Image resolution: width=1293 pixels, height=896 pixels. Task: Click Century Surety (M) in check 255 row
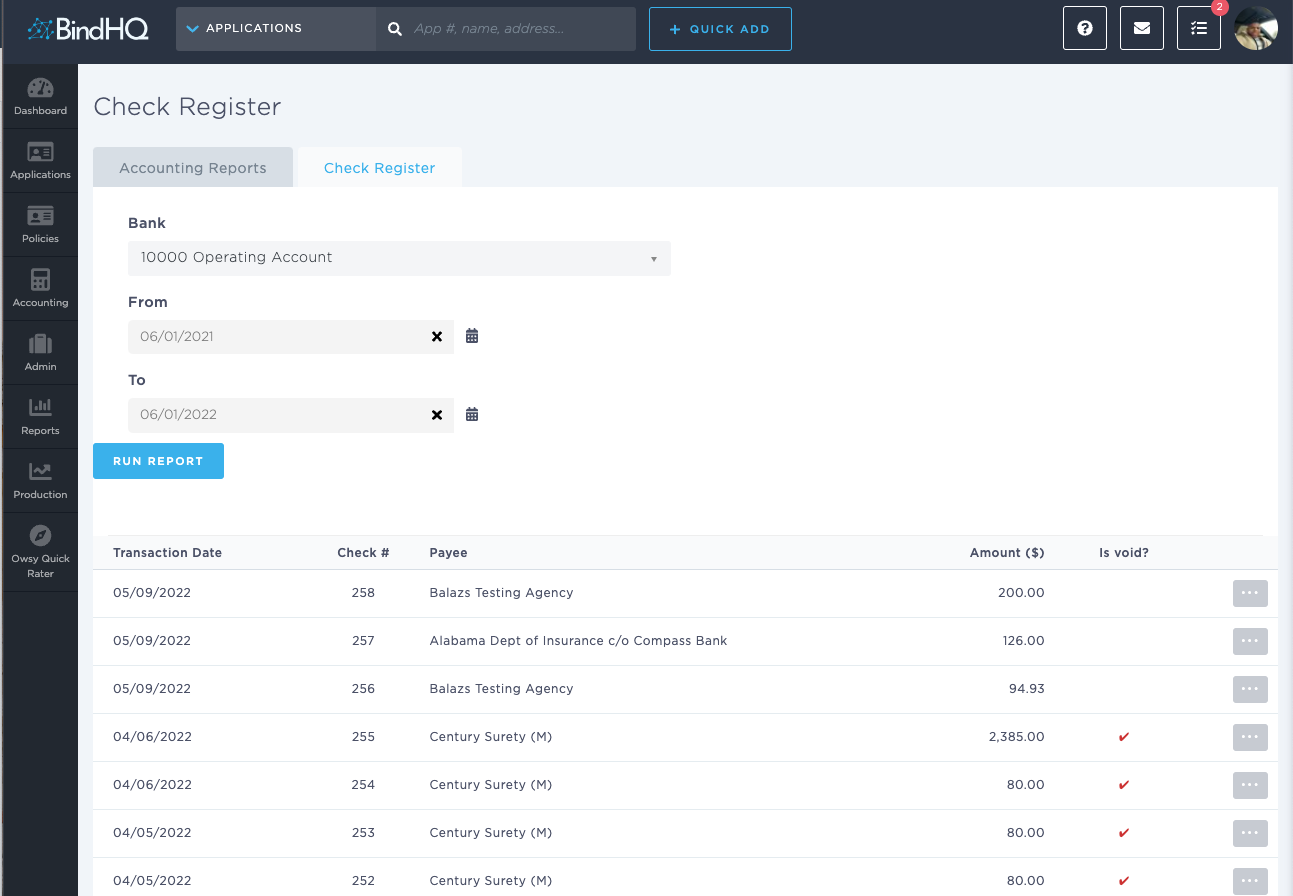490,737
